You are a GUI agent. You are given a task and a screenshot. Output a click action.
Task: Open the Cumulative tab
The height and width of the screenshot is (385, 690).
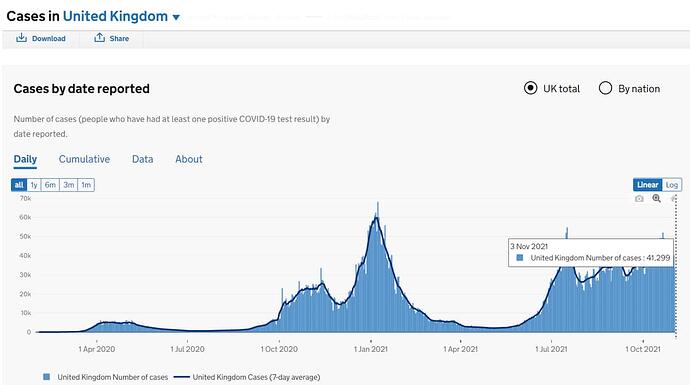(84, 159)
